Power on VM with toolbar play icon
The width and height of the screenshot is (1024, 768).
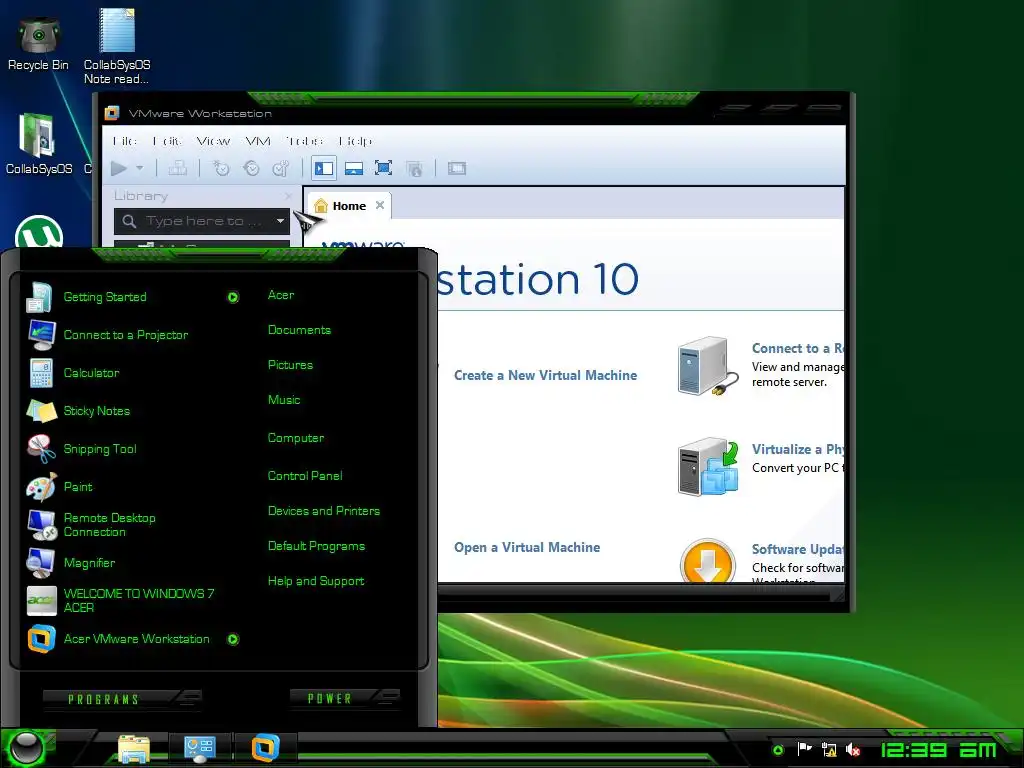(x=119, y=168)
